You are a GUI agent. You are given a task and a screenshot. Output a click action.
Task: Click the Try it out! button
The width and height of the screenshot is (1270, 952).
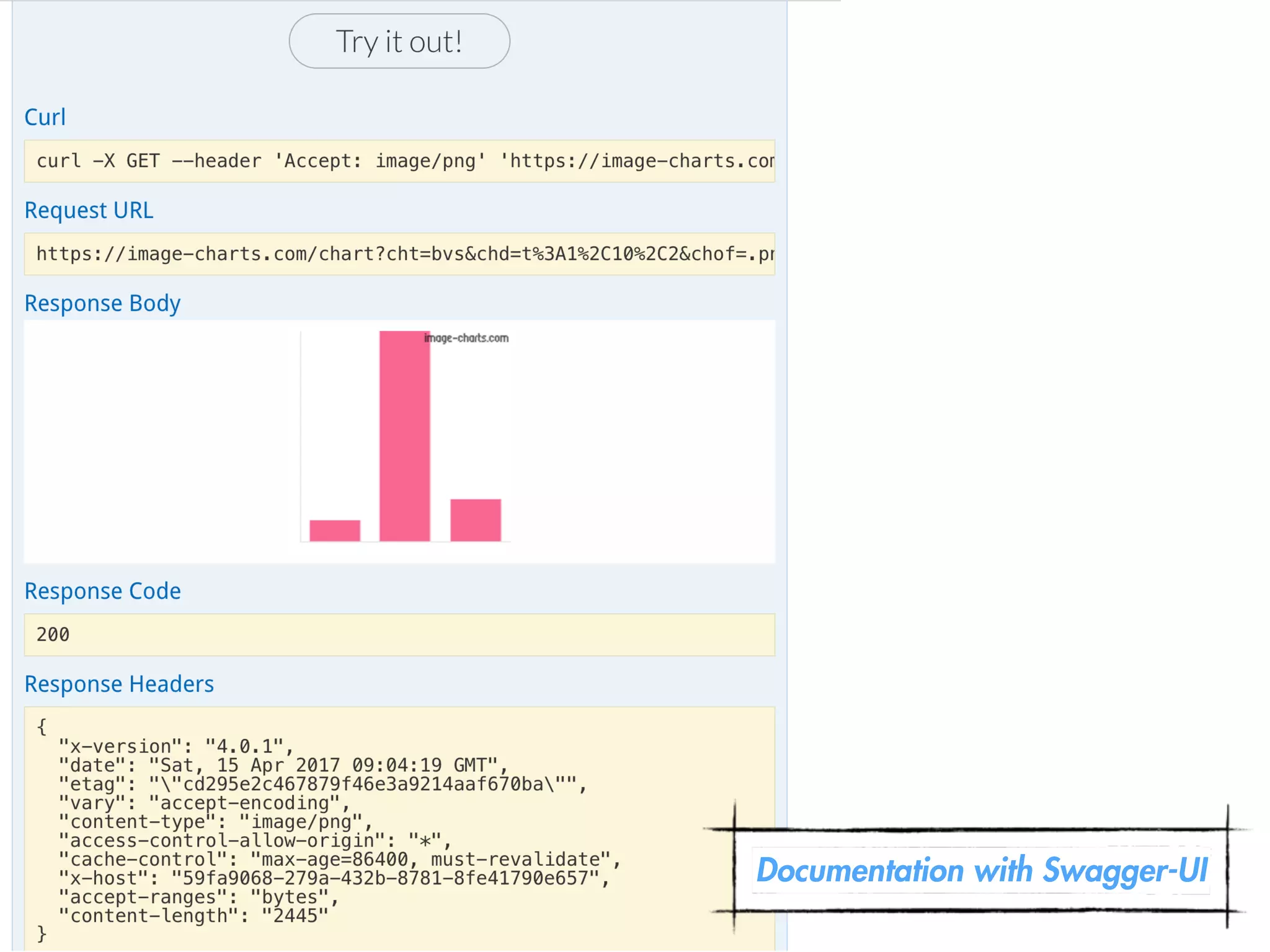(x=399, y=41)
